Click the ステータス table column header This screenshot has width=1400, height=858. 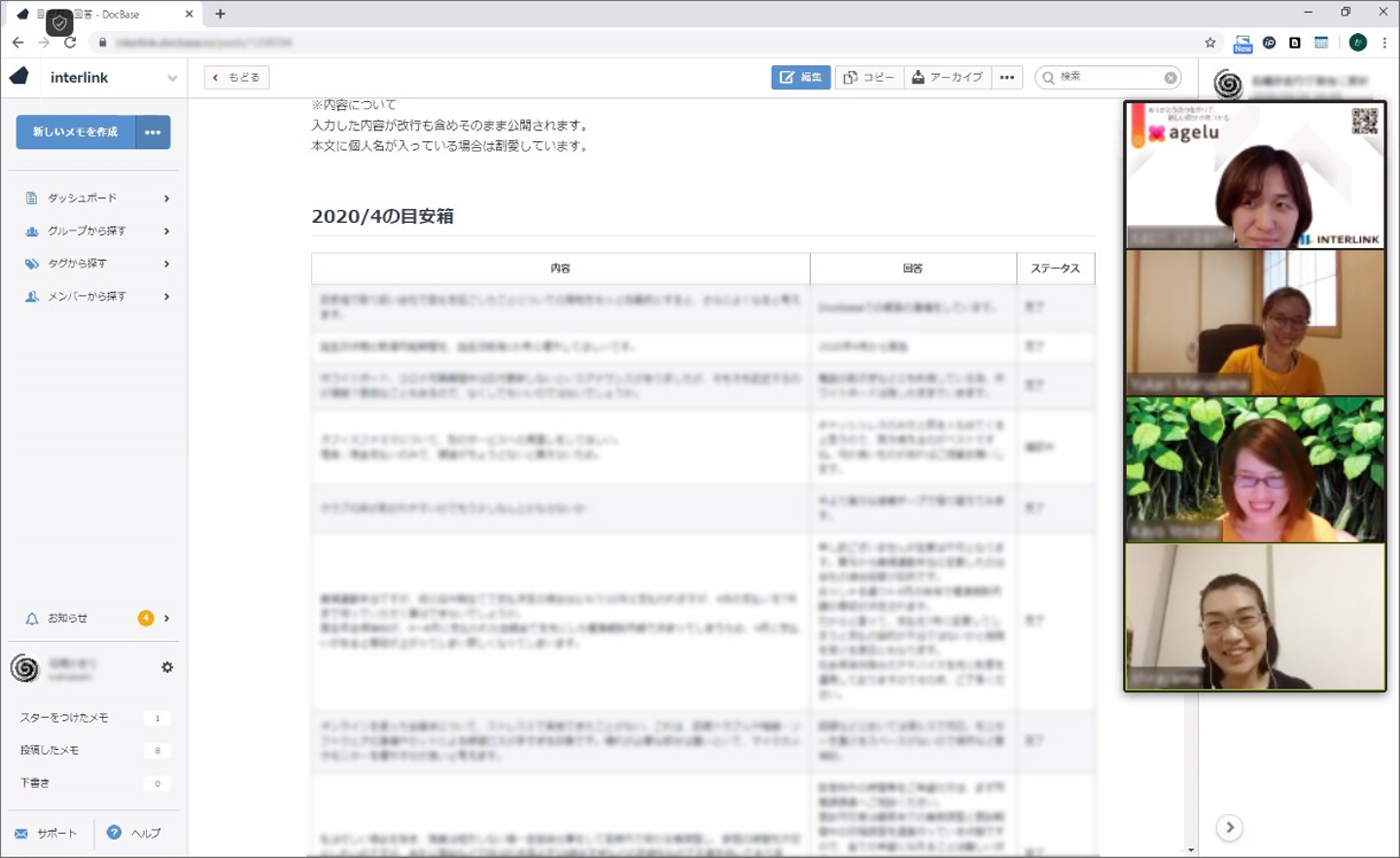coord(1056,268)
